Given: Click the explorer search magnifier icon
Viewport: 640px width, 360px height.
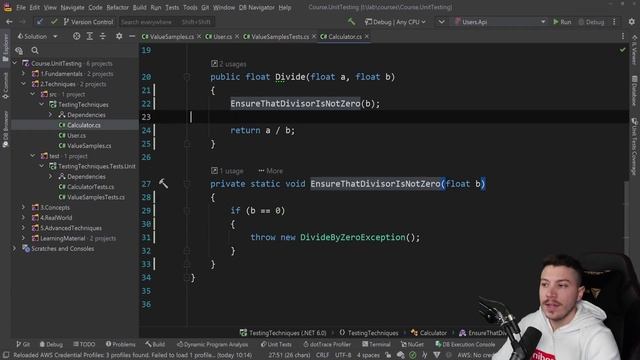Looking at the screenshot, I should point(35,50).
